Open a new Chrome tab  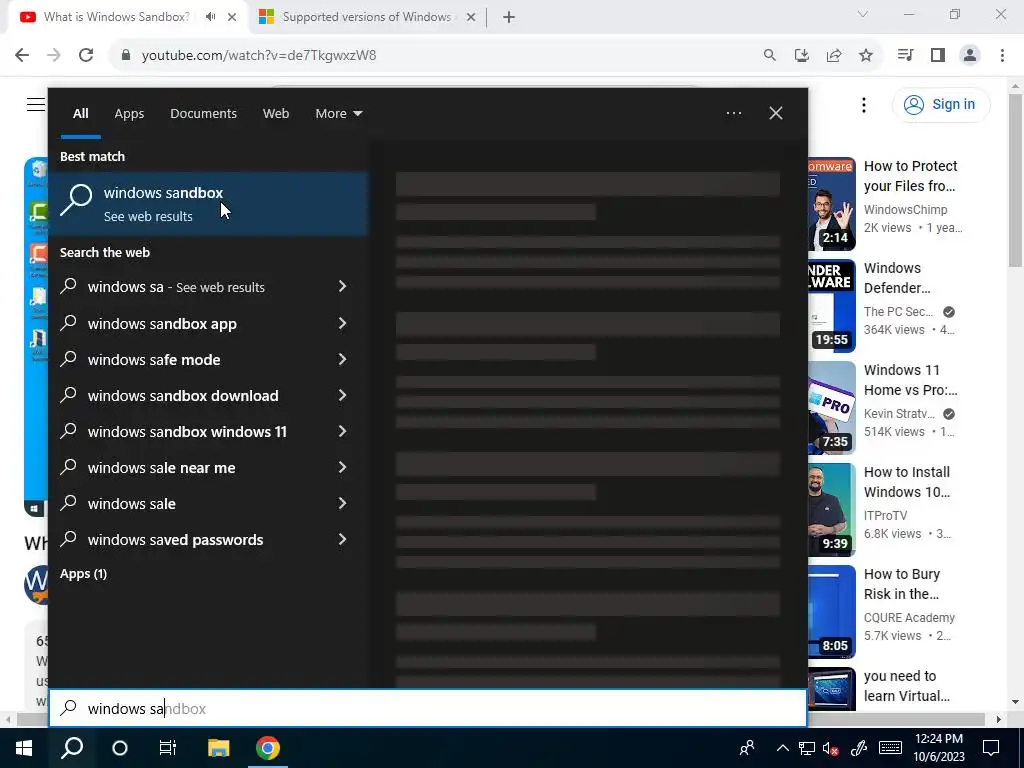(509, 17)
